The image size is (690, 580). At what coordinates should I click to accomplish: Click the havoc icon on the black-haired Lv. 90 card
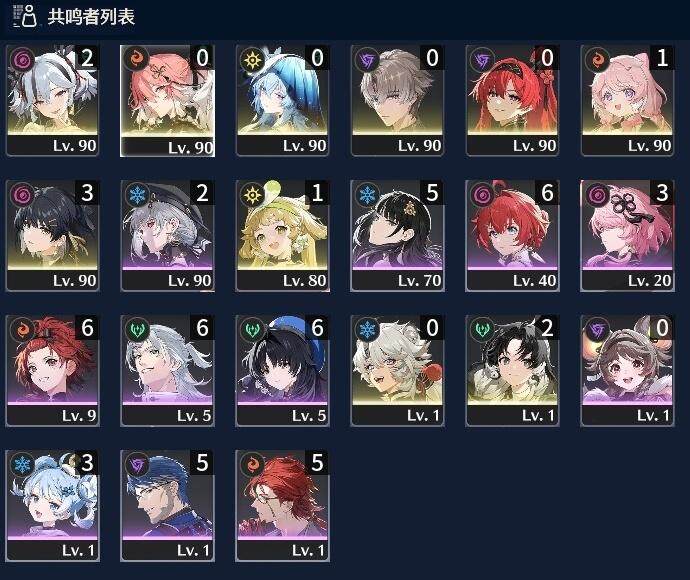click(22, 194)
